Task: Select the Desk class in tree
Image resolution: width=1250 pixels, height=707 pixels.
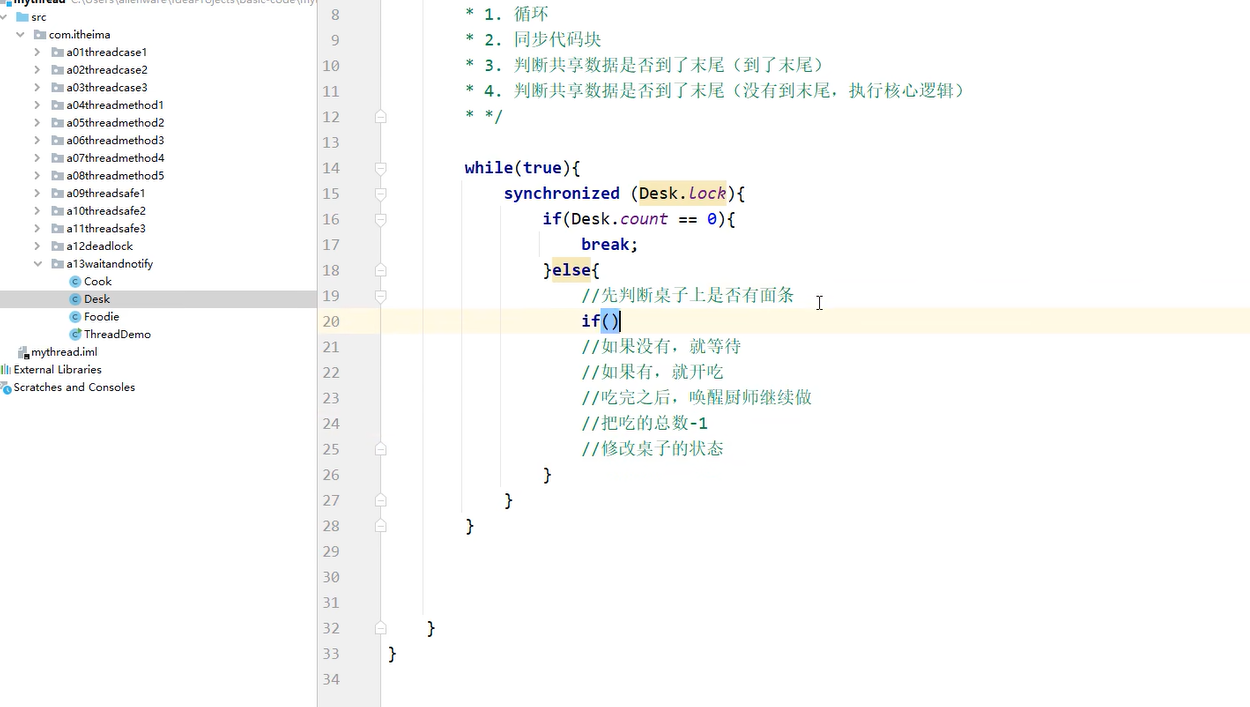Action: pos(97,299)
